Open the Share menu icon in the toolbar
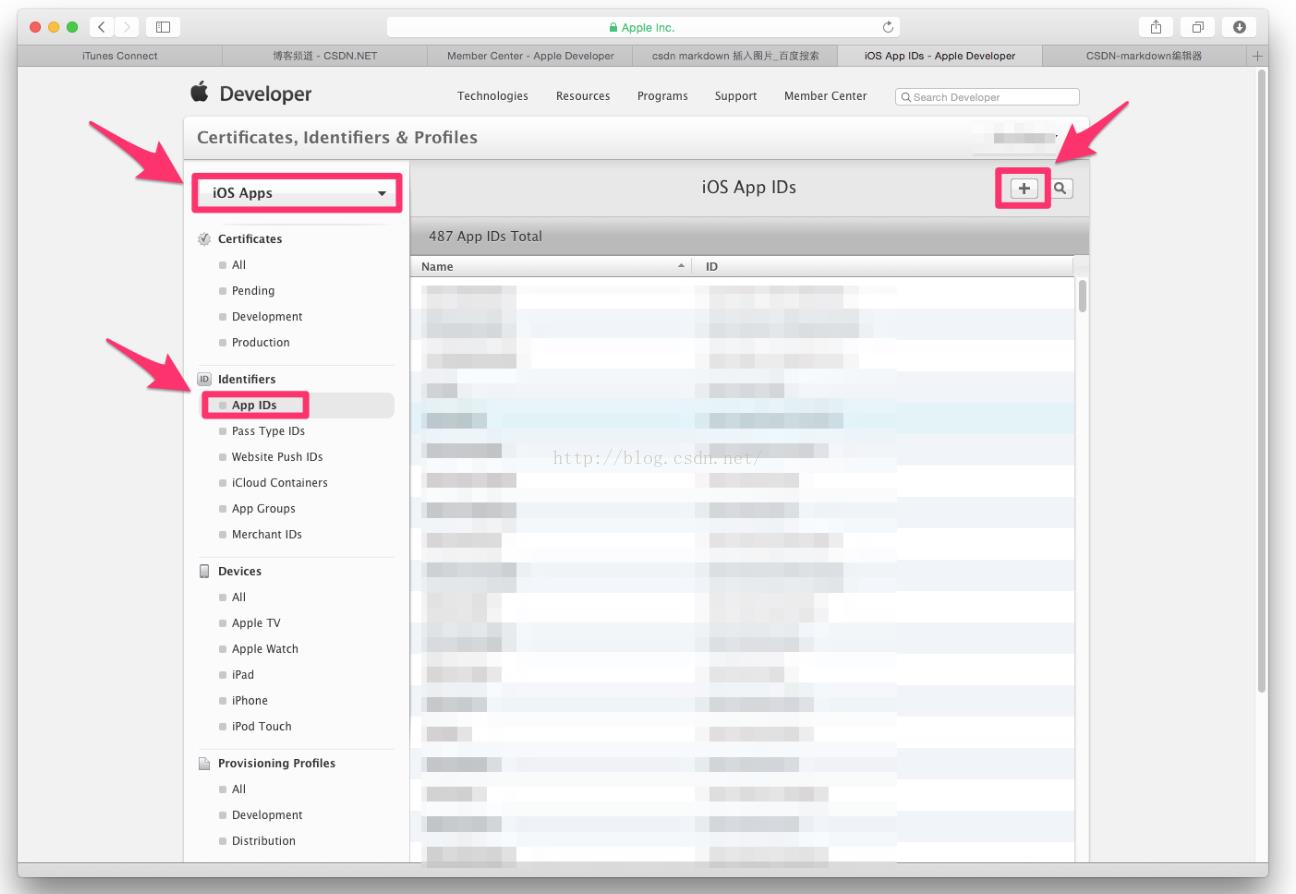Viewport: 1296px width, 894px height. tap(1155, 27)
